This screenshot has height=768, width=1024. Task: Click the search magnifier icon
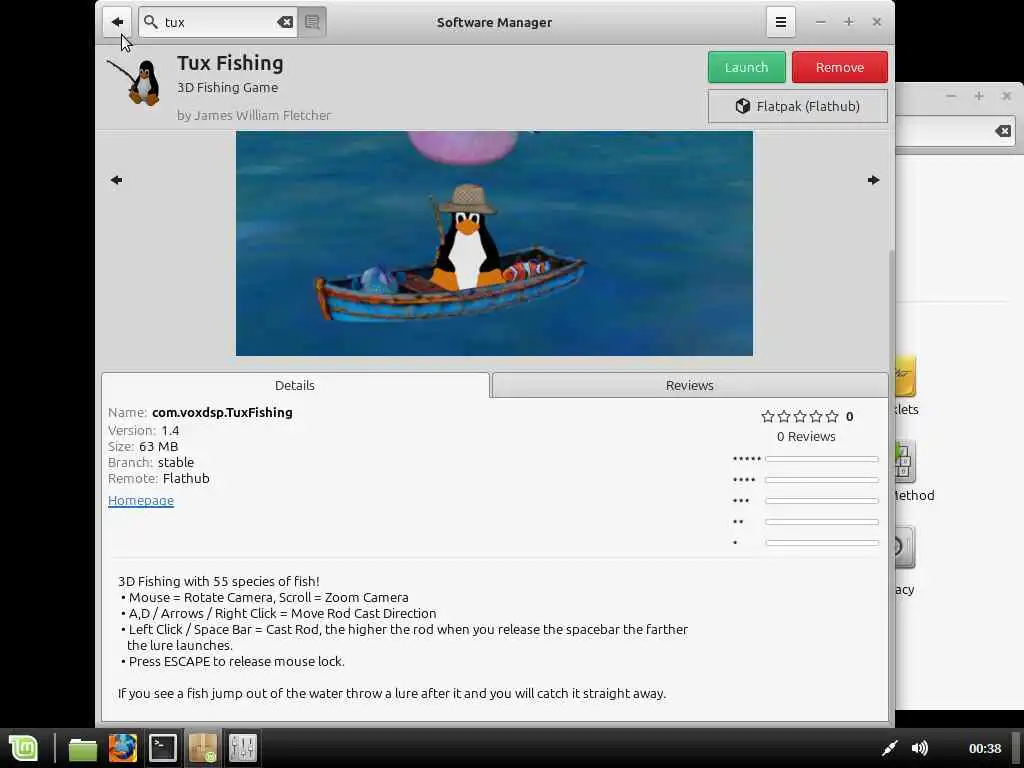(x=150, y=22)
